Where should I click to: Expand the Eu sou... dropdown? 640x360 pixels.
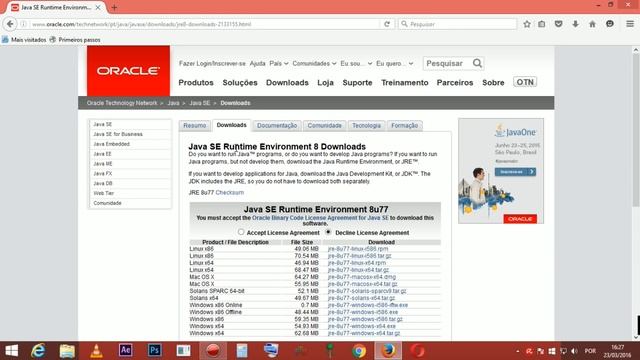pyautogui.click(x=356, y=63)
